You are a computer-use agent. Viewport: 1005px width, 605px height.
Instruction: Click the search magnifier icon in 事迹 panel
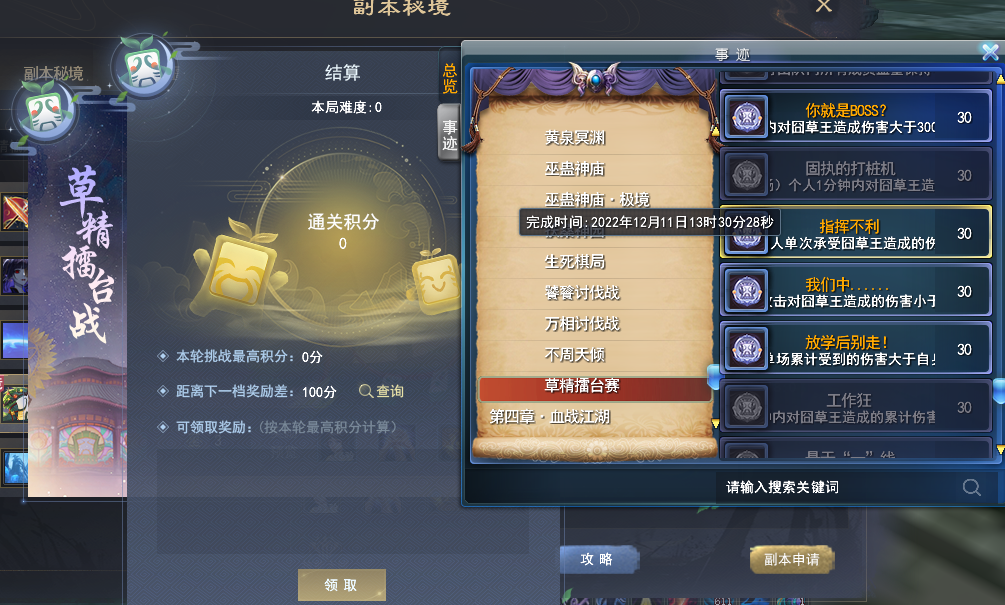tap(972, 487)
